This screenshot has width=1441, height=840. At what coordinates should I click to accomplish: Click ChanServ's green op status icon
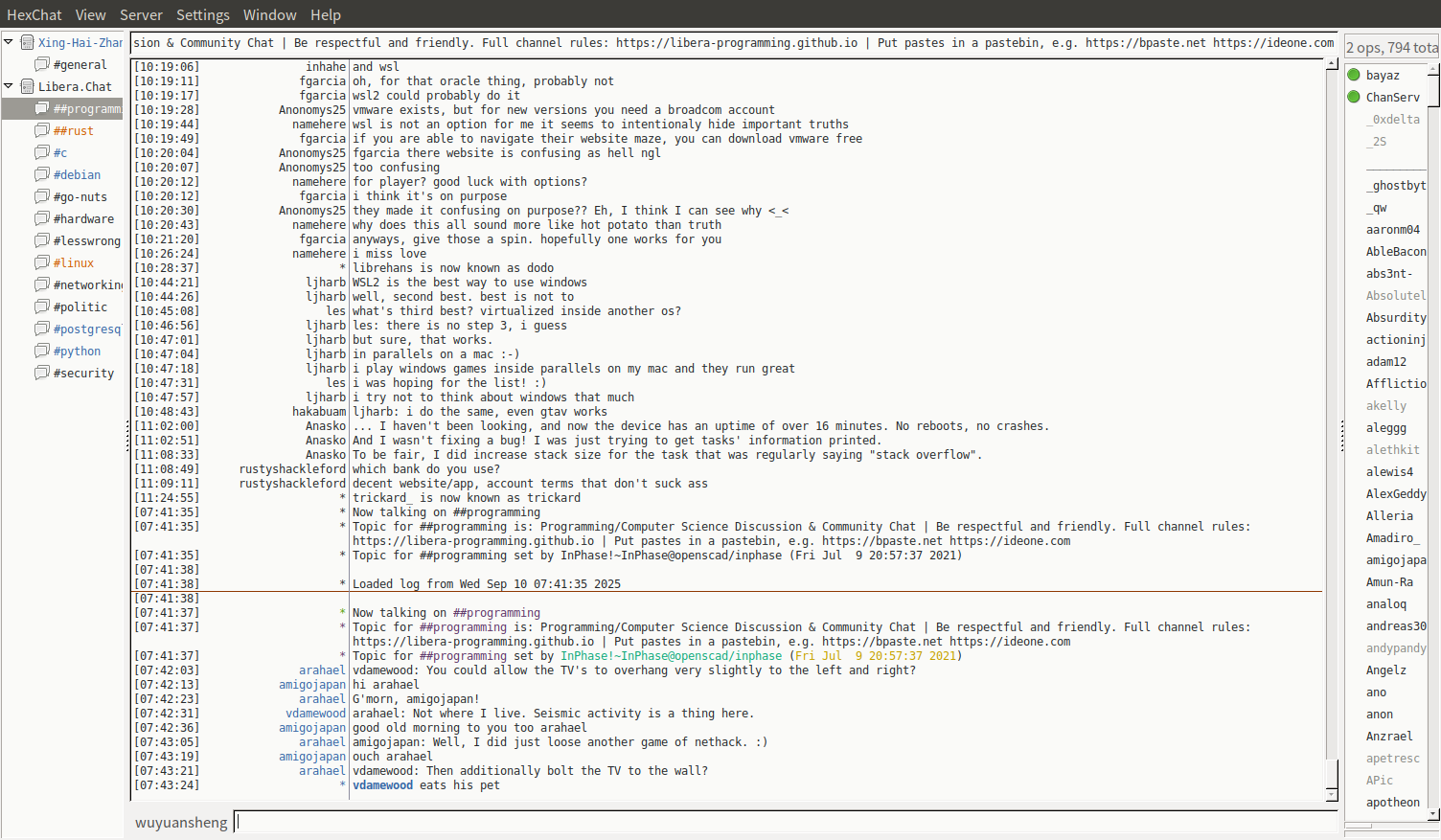click(x=1354, y=97)
